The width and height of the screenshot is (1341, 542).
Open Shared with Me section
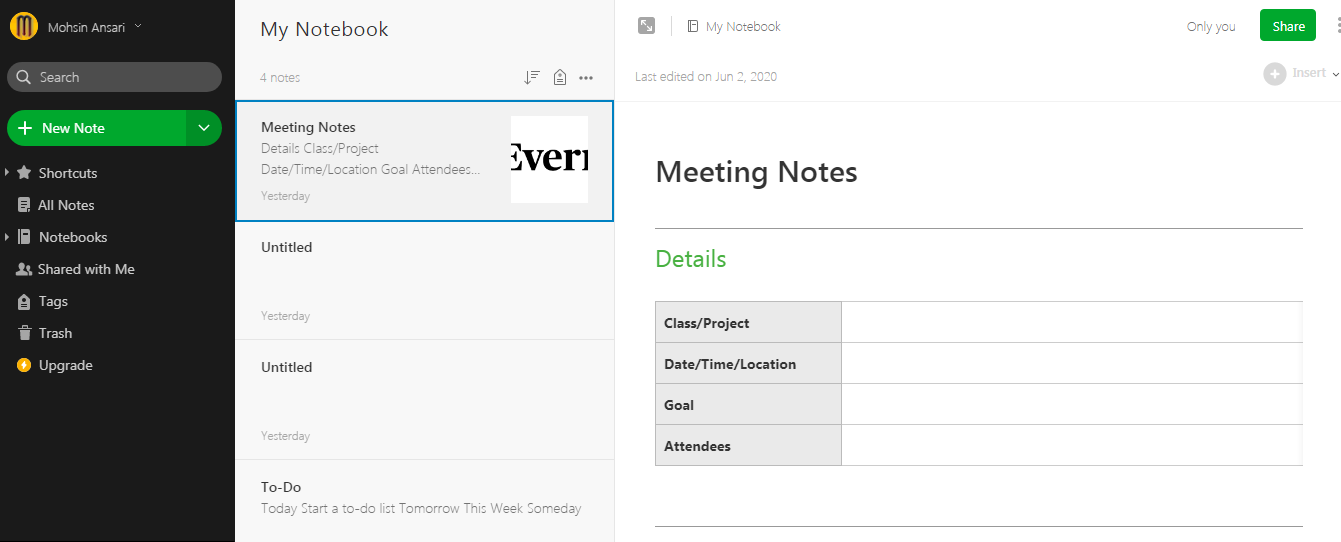(85, 269)
